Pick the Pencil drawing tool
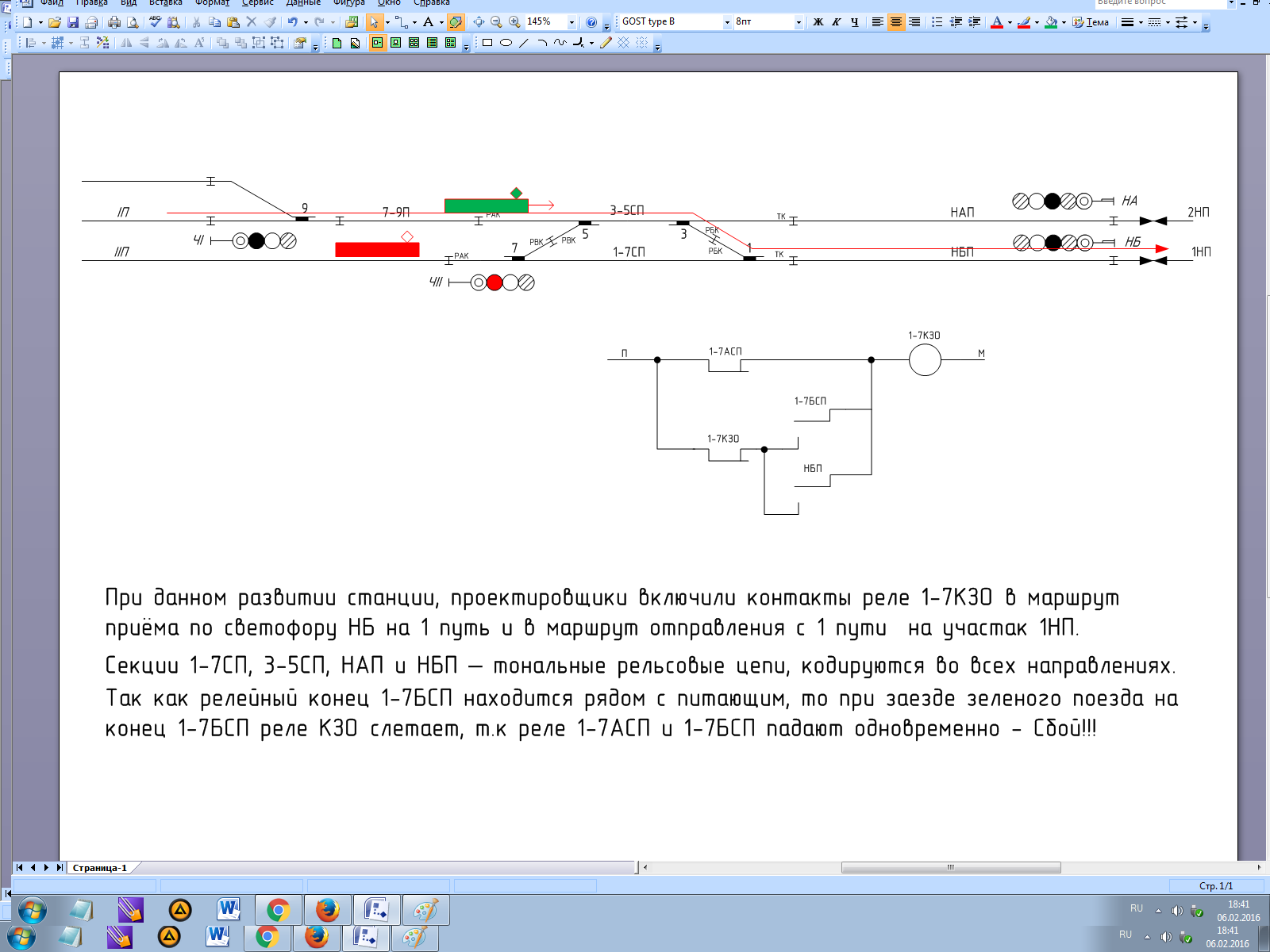This screenshot has height=952, width=1270. (x=606, y=43)
